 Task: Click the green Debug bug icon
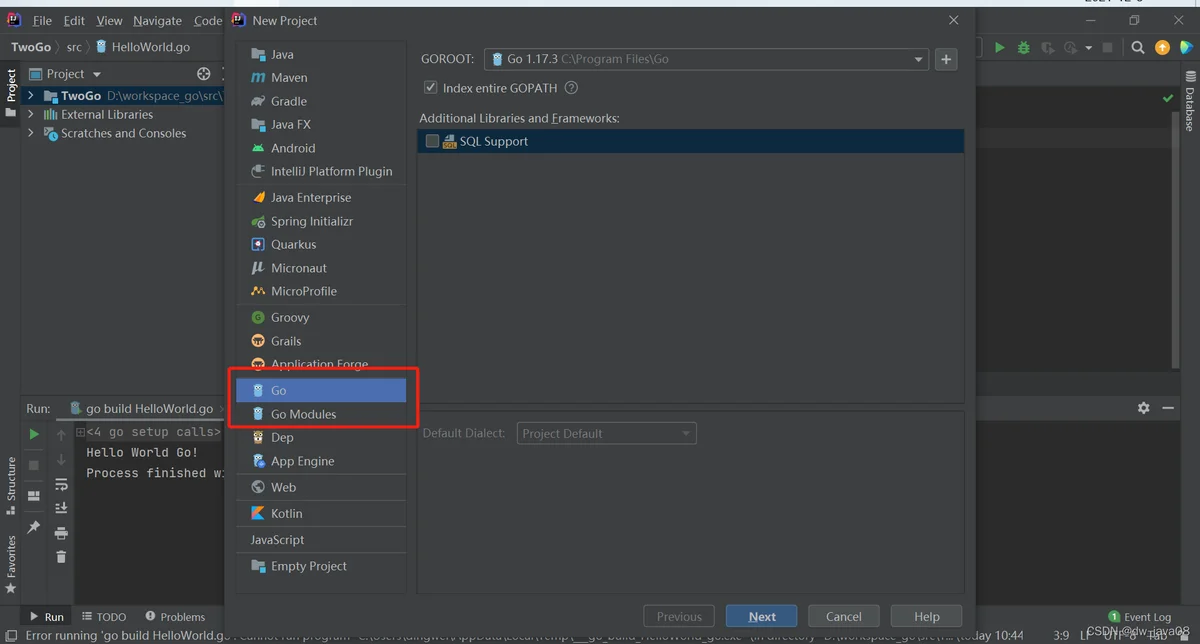tap(1023, 47)
